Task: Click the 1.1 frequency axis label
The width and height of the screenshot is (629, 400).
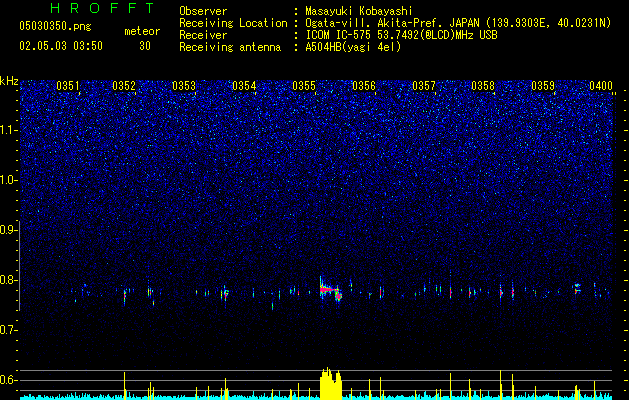Action: click(x=8, y=130)
